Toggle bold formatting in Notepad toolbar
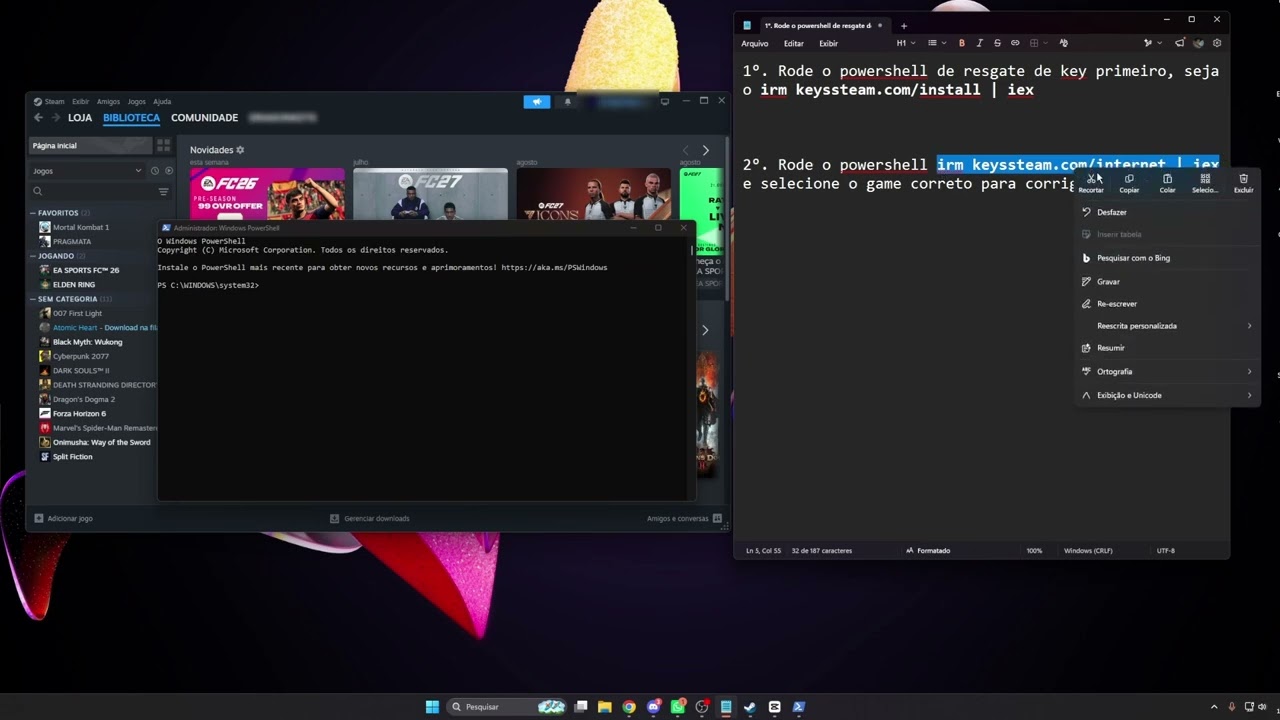 click(x=962, y=43)
